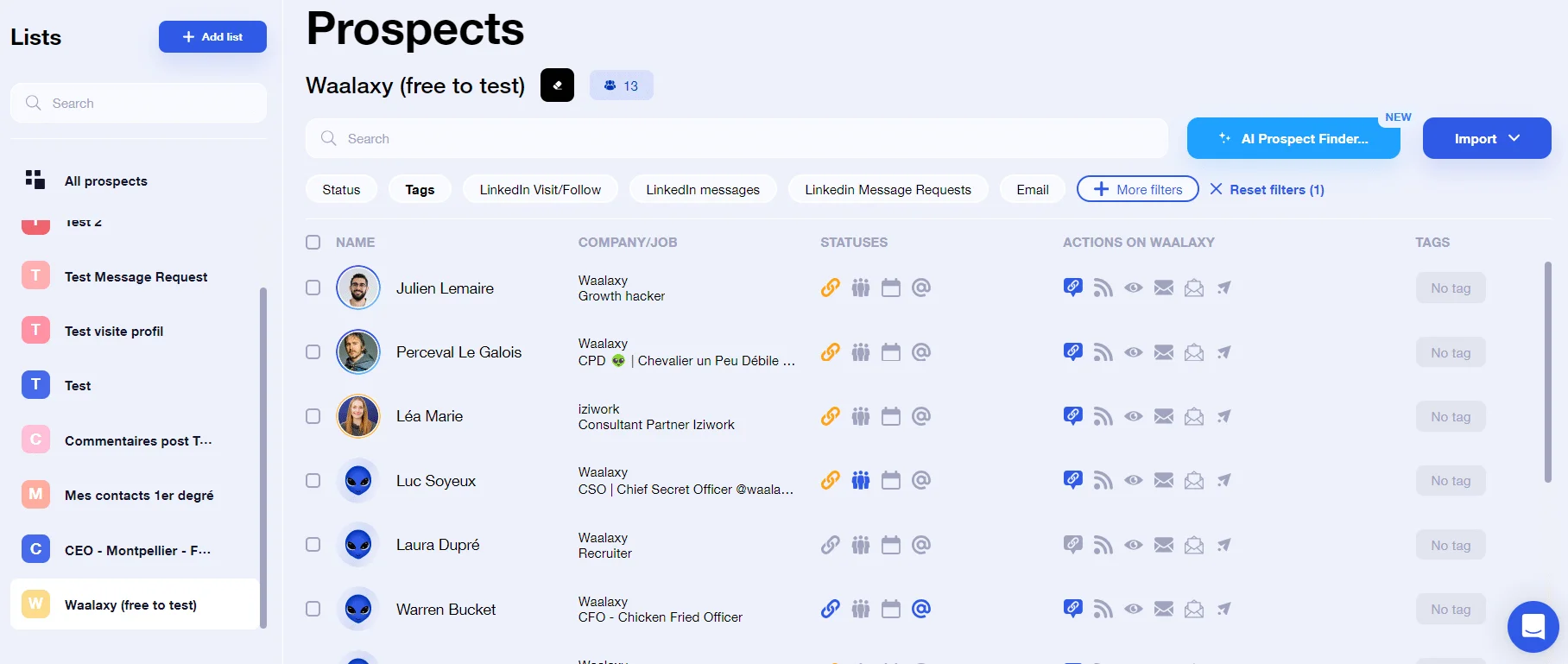
Task: Click Laura Dupré's grey link status icon
Action: (830, 545)
